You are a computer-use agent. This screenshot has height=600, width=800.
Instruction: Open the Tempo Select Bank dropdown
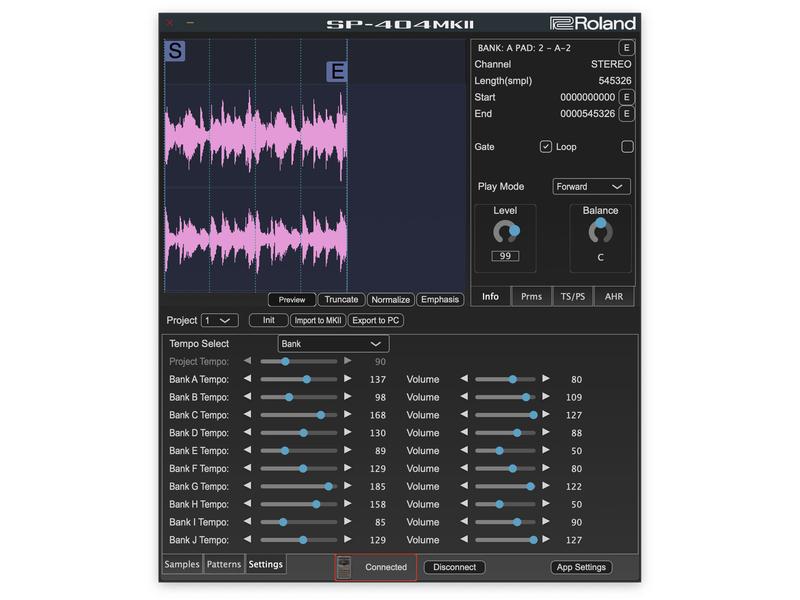(333, 344)
